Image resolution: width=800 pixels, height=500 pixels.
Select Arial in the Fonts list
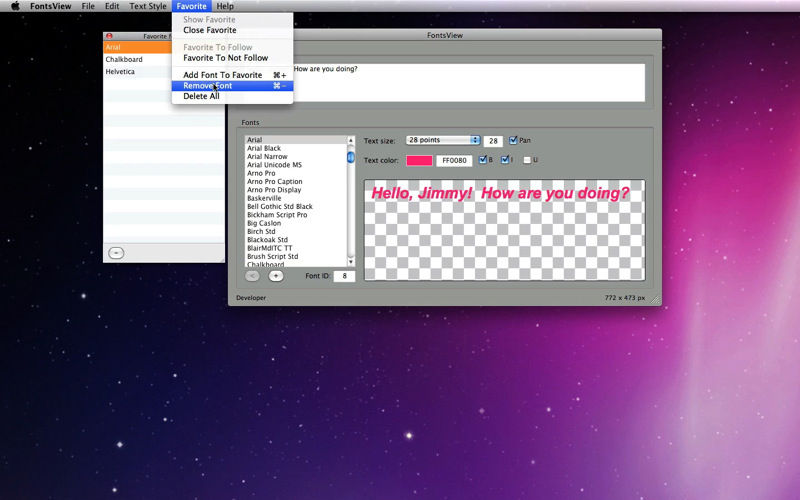pos(296,140)
